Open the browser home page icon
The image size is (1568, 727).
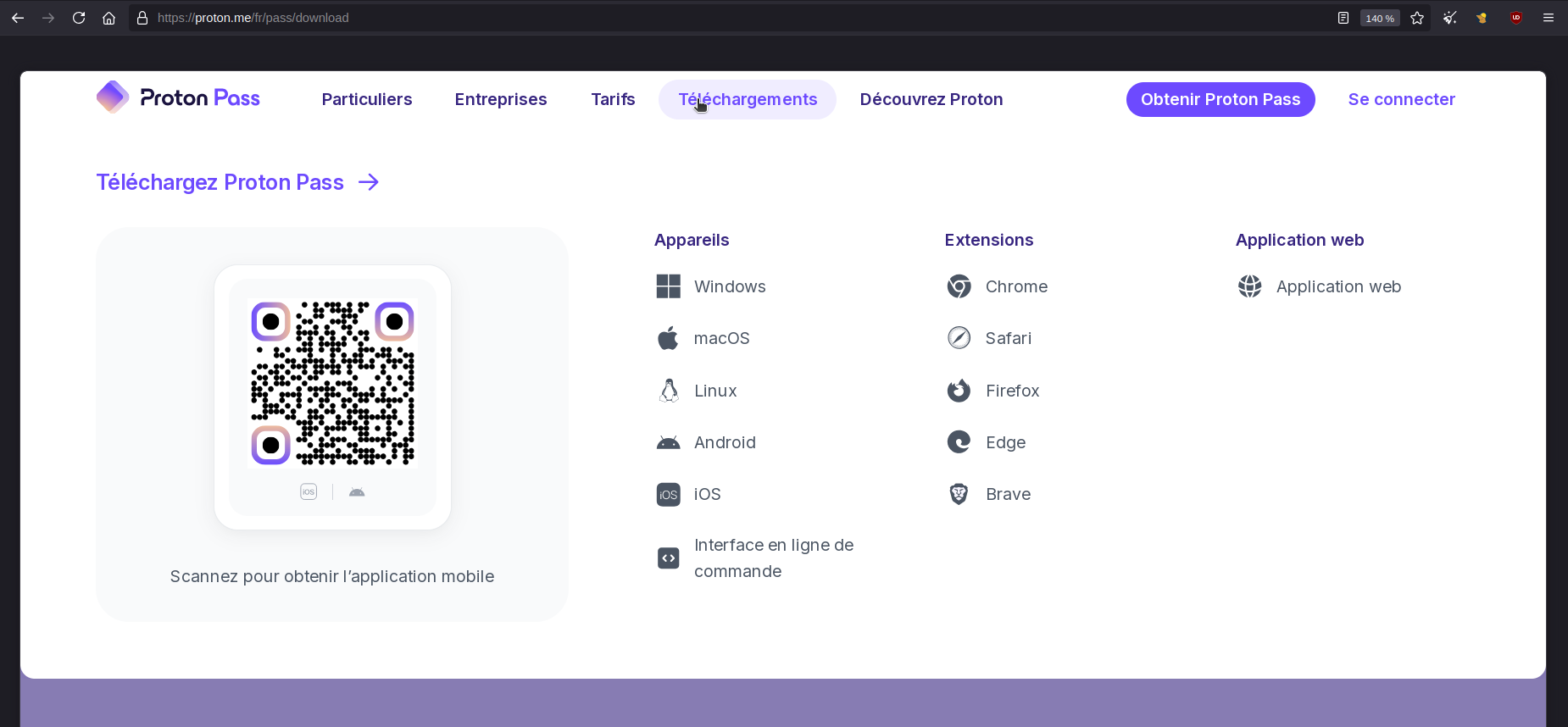coord(108,18)
